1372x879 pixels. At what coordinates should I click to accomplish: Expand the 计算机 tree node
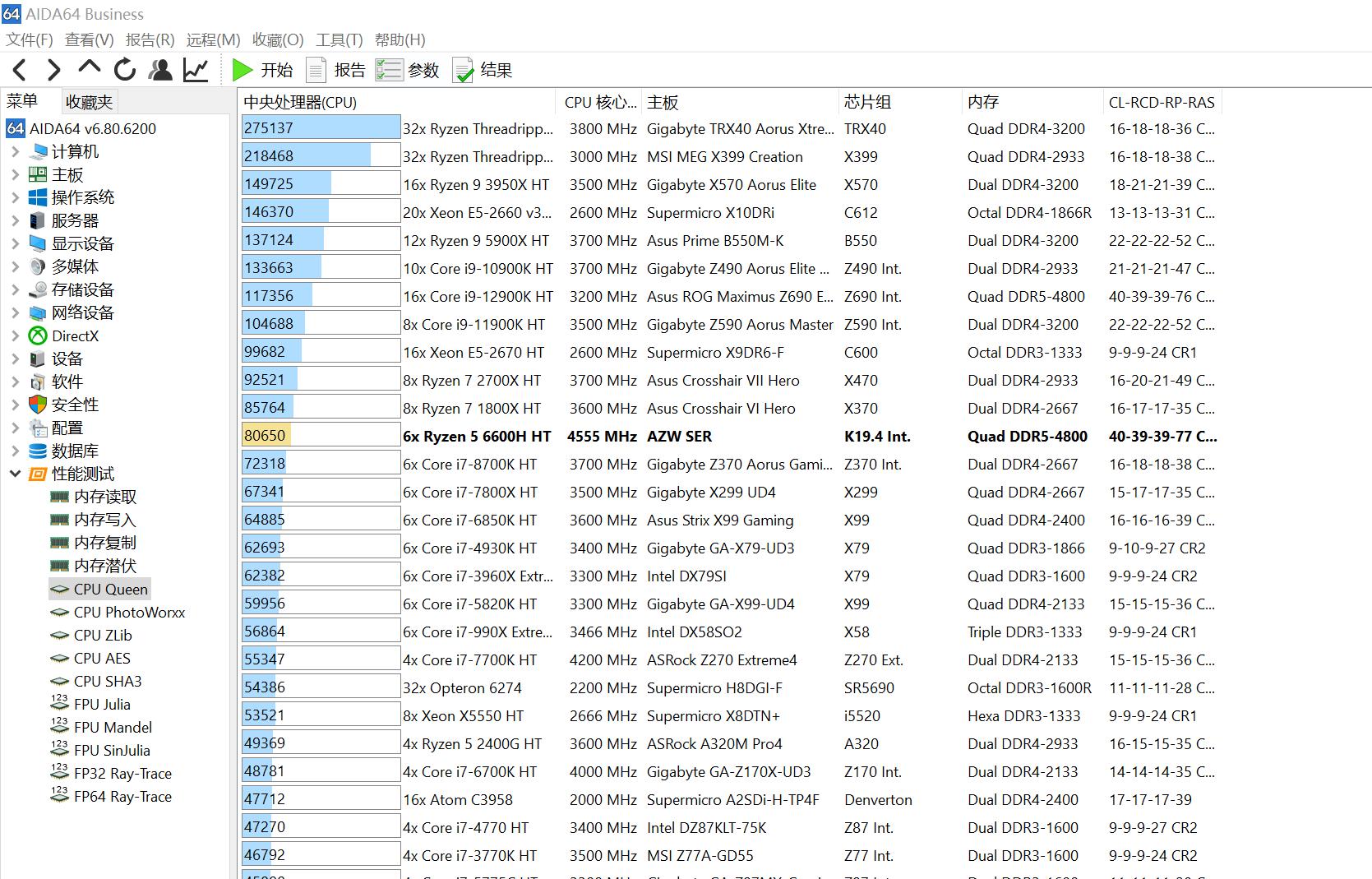point(15,151)
